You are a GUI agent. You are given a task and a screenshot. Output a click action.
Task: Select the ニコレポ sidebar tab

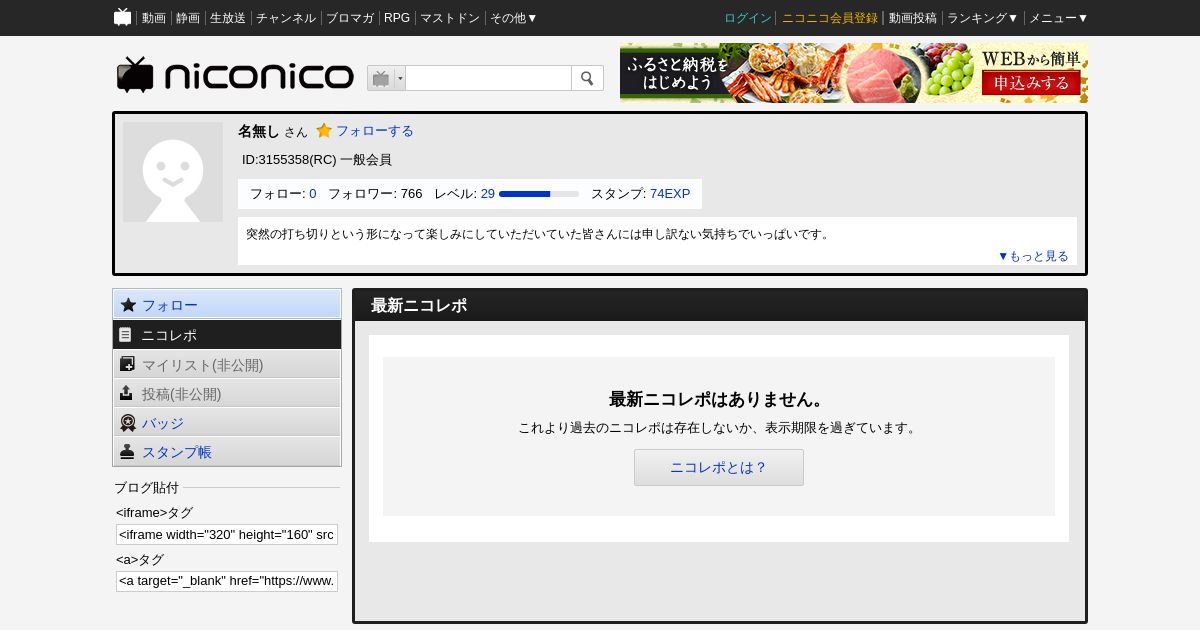[x=227, y=335]
